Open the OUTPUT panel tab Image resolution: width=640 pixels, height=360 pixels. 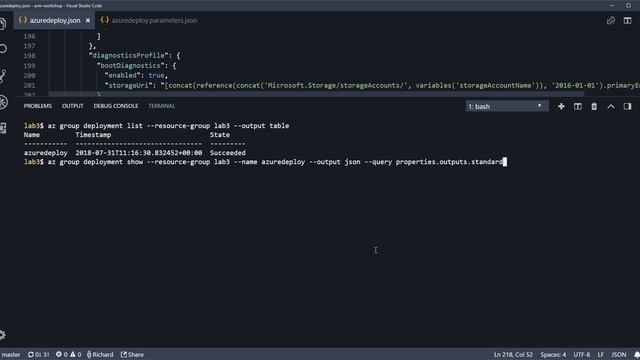click(73, 106)
